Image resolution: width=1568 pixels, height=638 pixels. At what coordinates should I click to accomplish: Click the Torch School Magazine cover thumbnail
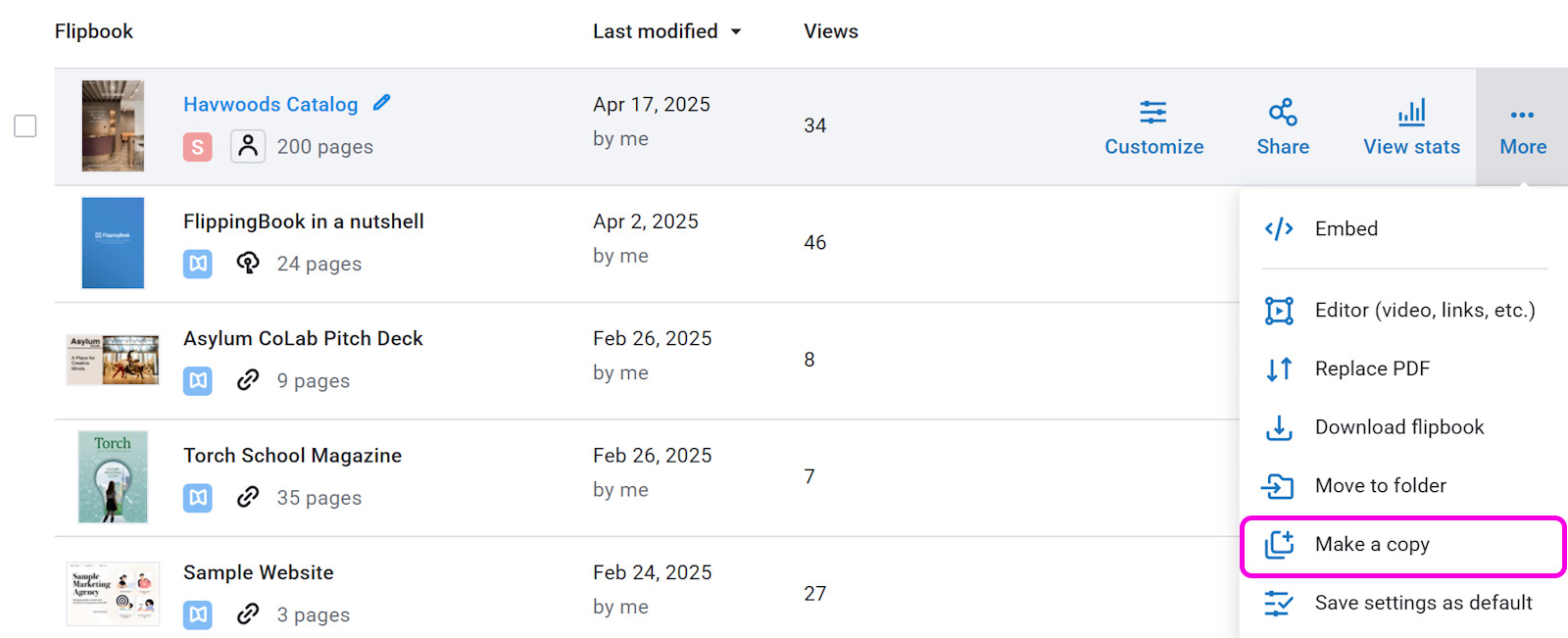tap(113, 477)
